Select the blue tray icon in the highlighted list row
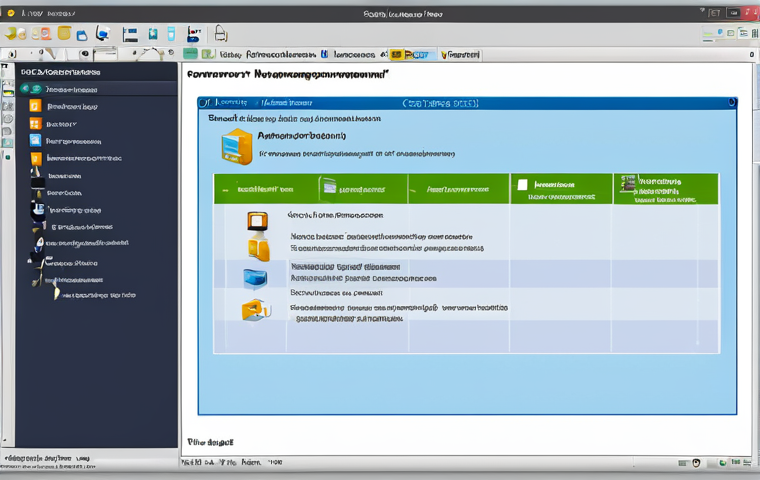 (255, 279)
